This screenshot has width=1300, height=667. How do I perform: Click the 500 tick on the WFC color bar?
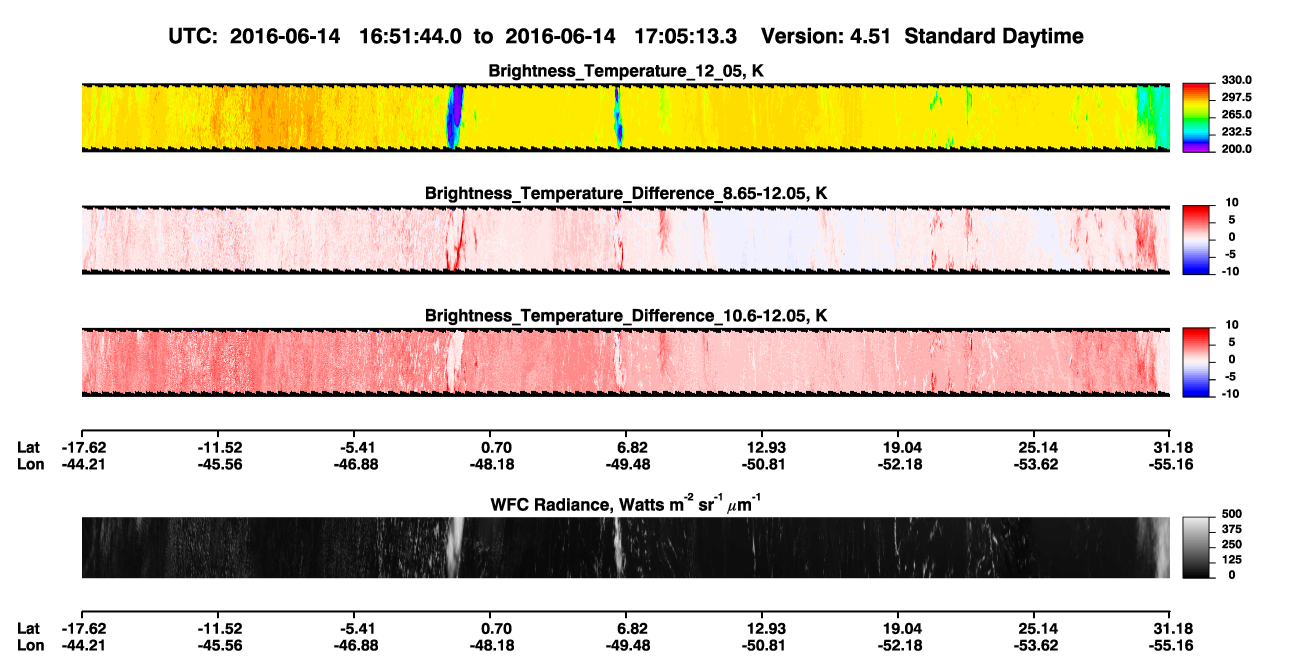pos(1232,514)
